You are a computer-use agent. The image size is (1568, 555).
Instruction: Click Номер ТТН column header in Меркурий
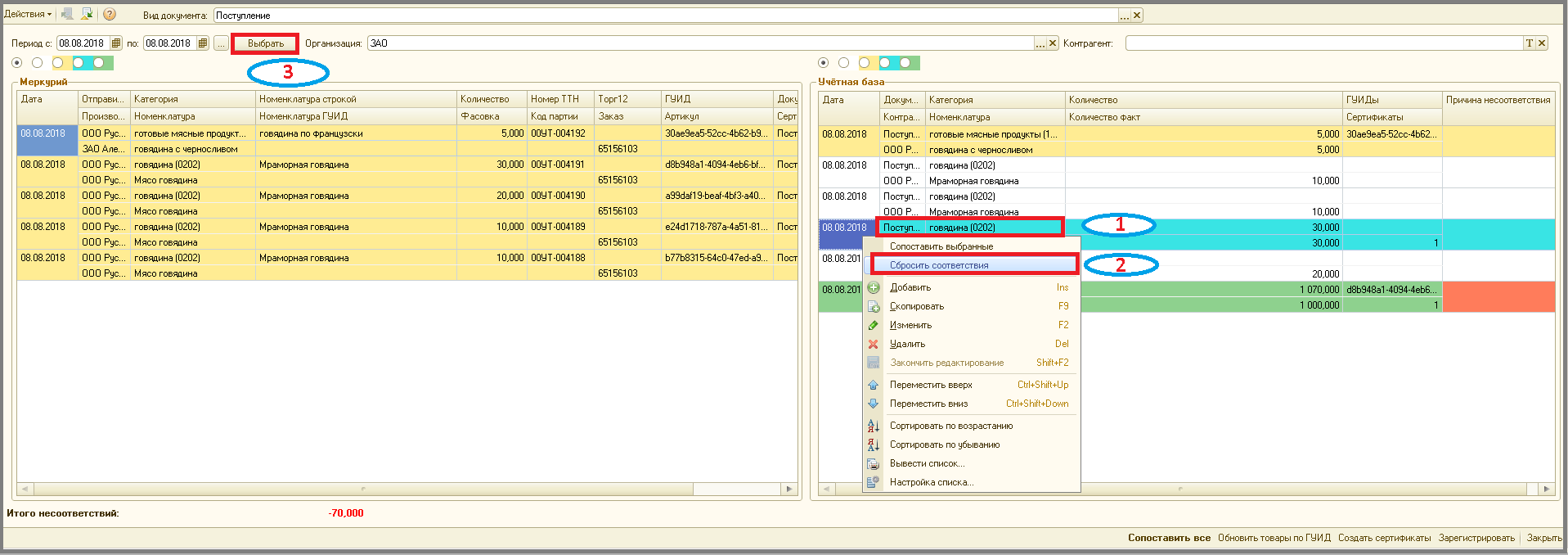pyautogui.click(x=560, y=99)
